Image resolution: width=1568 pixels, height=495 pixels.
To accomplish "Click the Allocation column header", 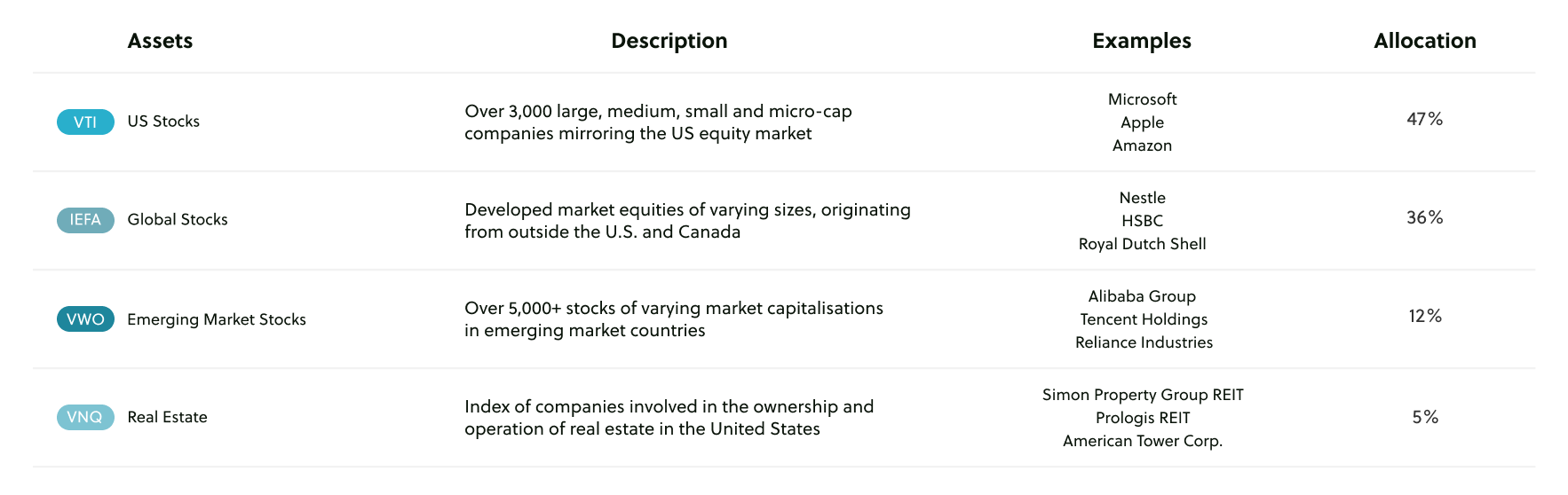I will pyautogui.click(x=1425, y=41).
